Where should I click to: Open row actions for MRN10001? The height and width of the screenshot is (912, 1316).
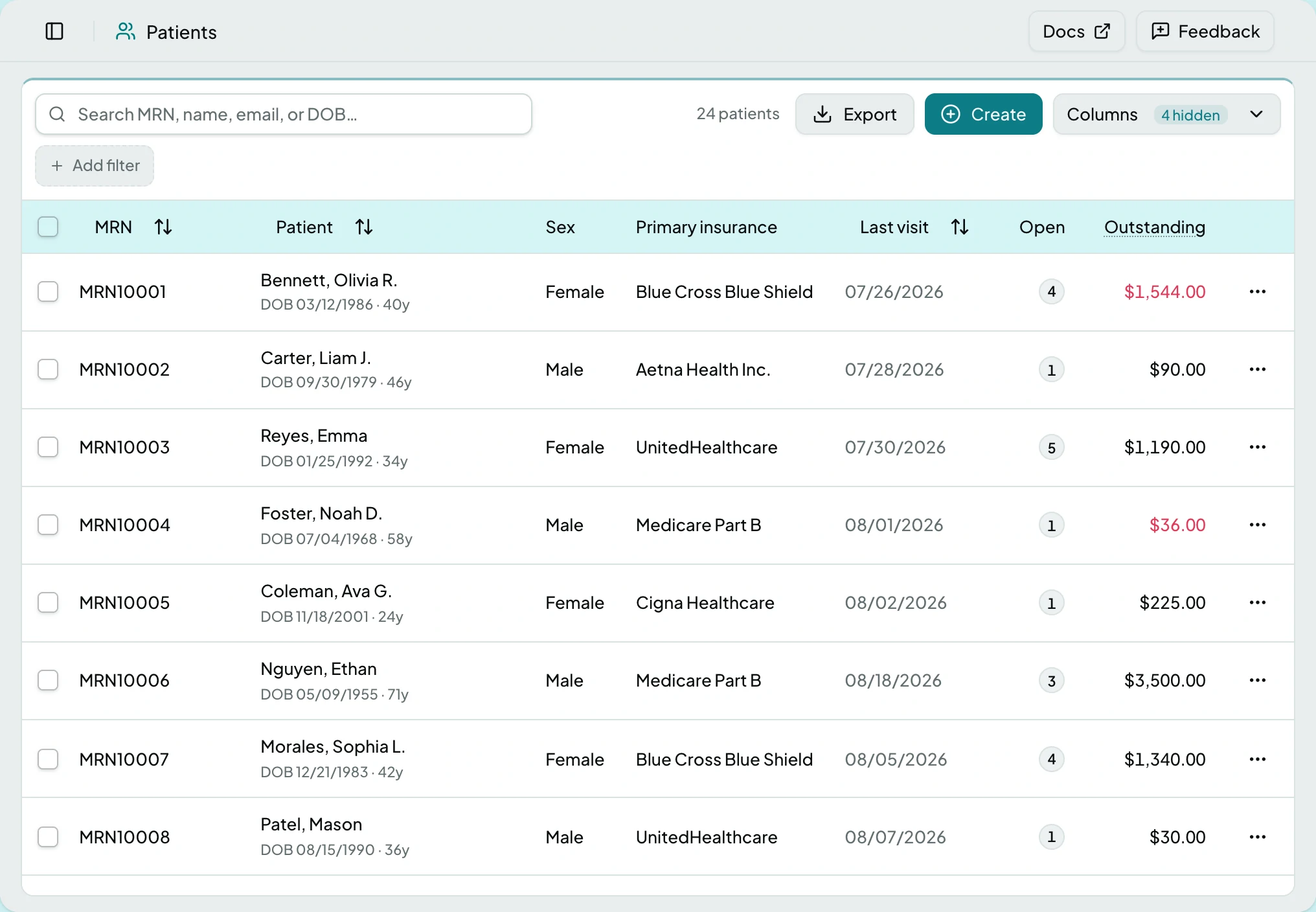pyautogui.click(x=1258, y=291)
